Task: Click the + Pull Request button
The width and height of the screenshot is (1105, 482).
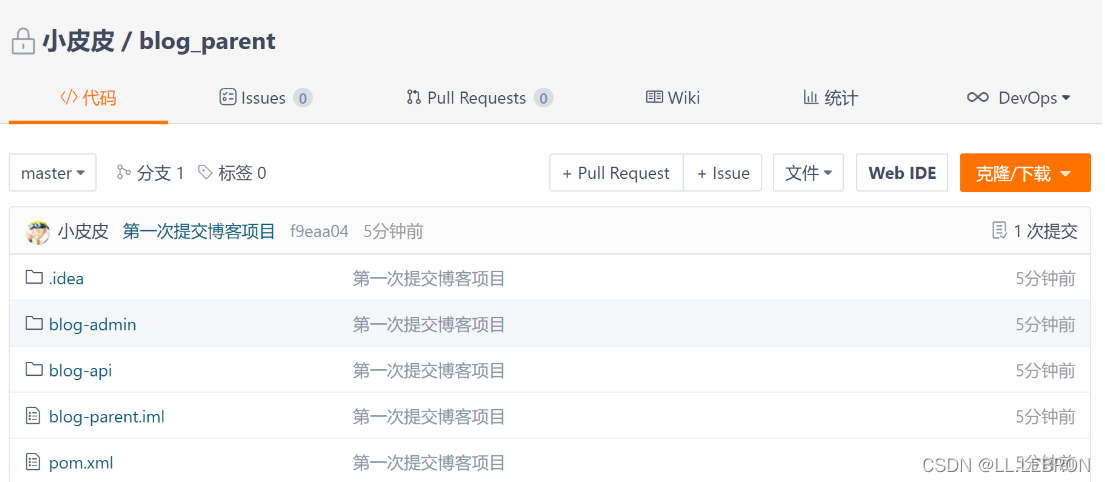Action: click(x=616, y=173)
